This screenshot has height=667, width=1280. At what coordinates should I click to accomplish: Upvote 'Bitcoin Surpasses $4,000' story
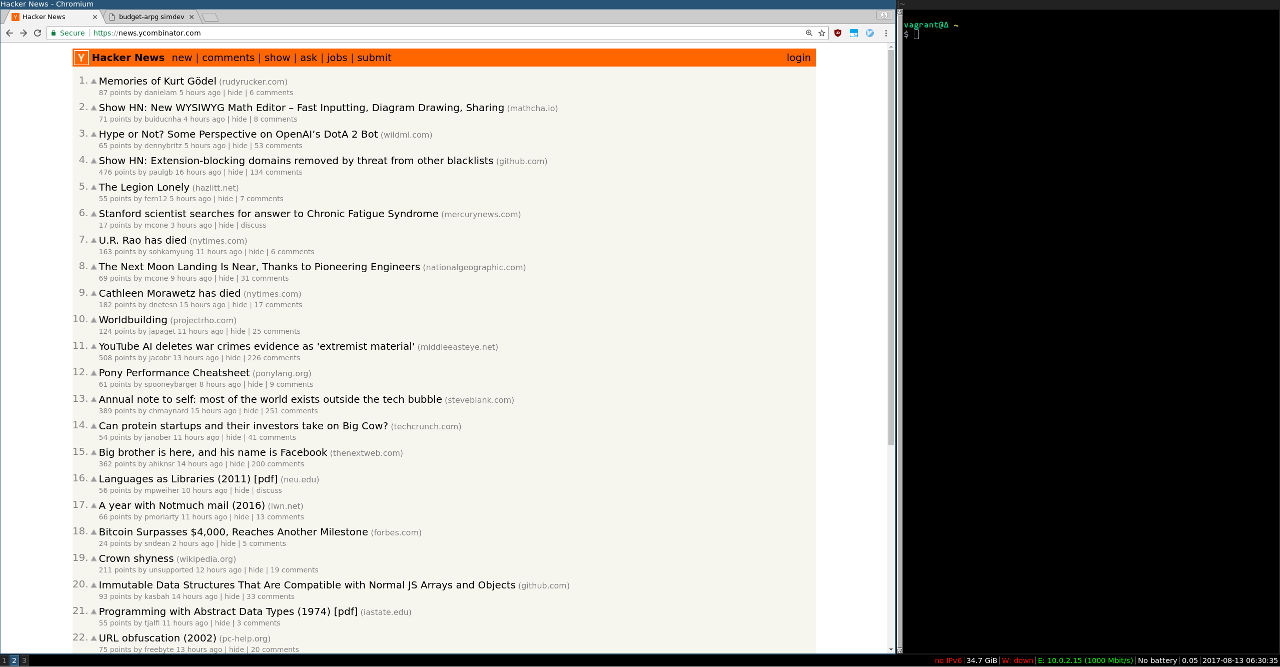94,532
